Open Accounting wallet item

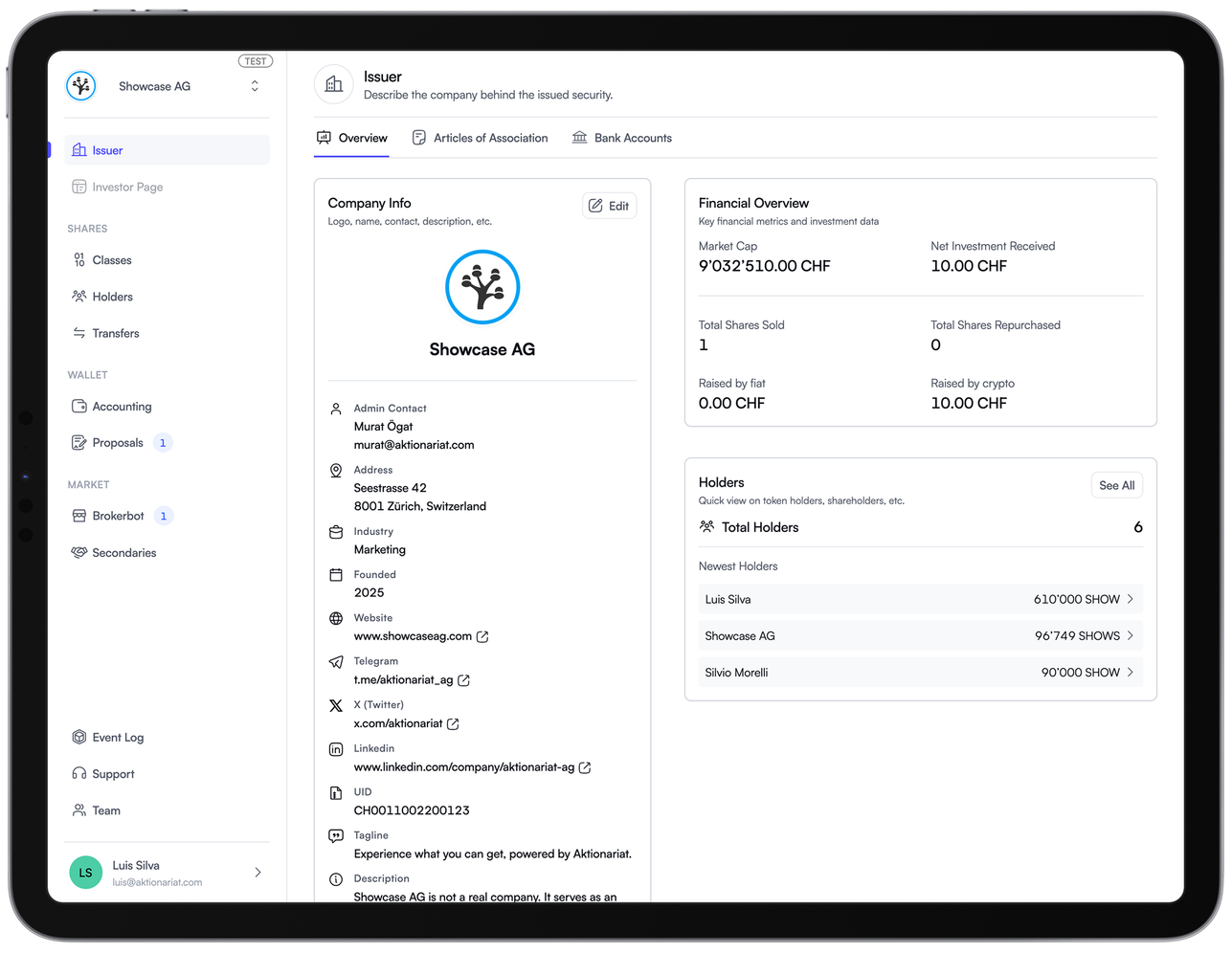(x=122, y=407)
